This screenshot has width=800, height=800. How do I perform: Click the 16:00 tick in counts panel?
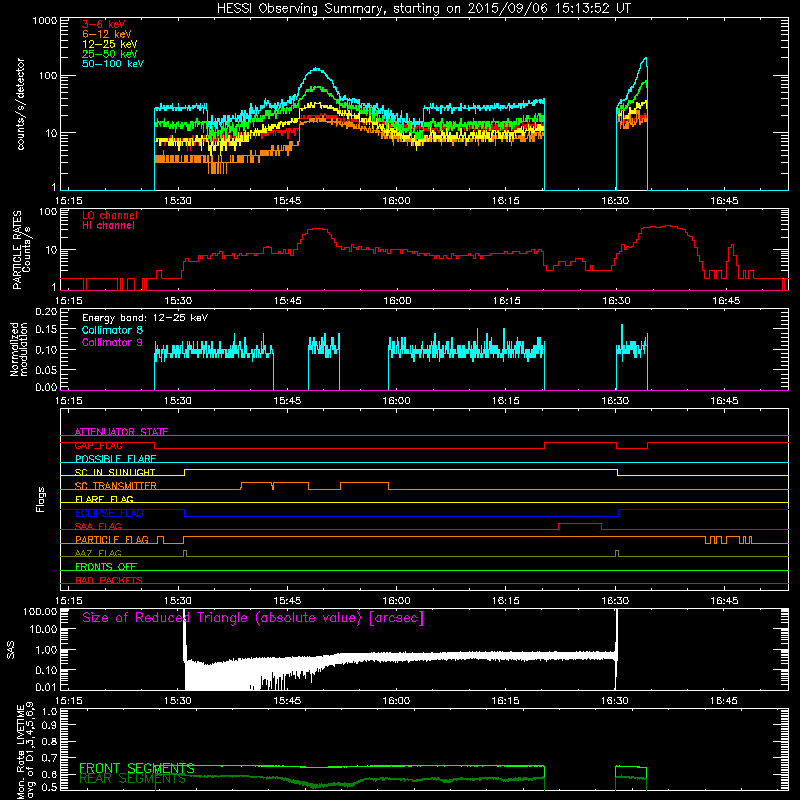click(x=396, y=201)
